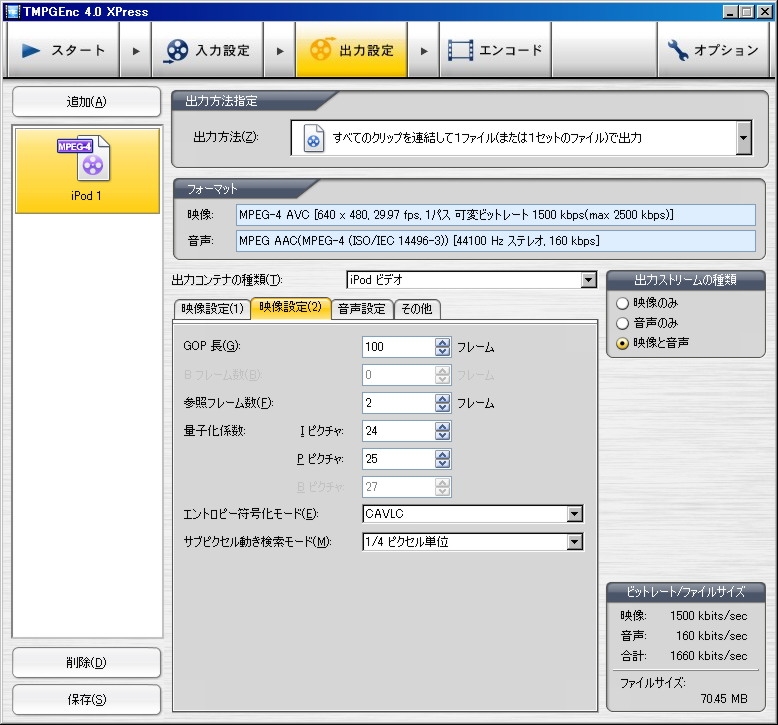Click the I ピクチャ quantizer field
Image resolution: width=778 pixels, height=725 pixels.
(x=399, y=431)
